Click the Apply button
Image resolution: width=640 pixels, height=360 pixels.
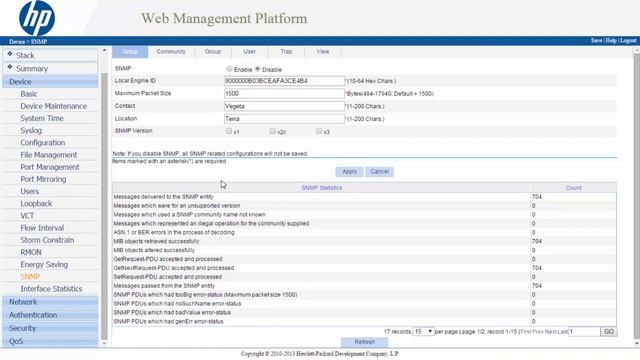point(349,172)
